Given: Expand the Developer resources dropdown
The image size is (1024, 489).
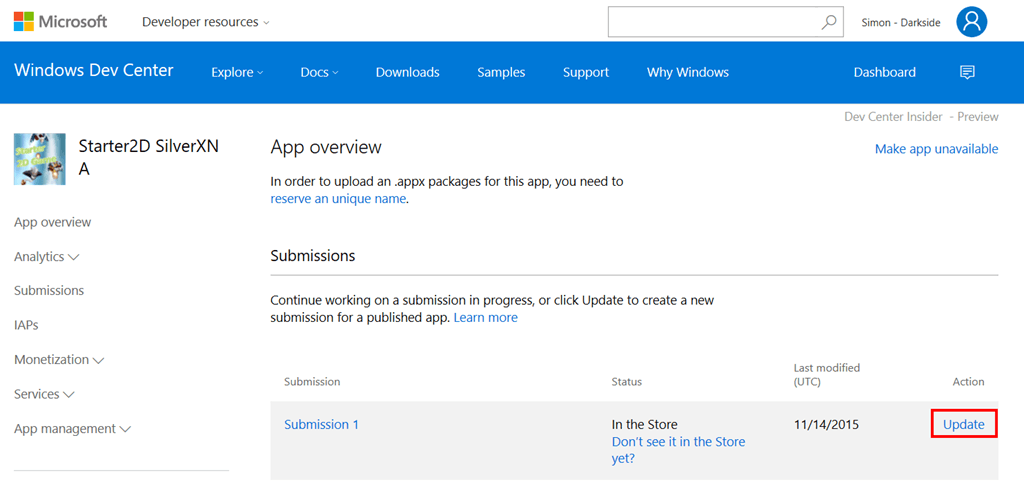Looking at the screenshot, I should tap(205, 22).
